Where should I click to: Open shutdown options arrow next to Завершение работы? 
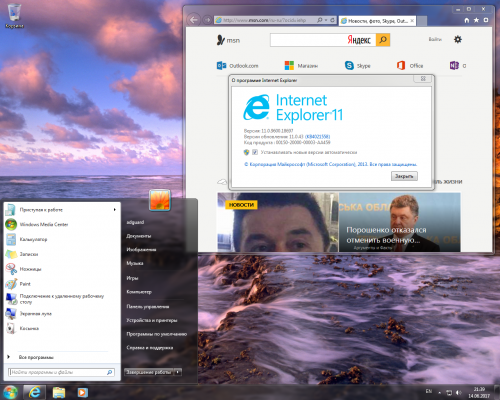click(x=178, y=372)
